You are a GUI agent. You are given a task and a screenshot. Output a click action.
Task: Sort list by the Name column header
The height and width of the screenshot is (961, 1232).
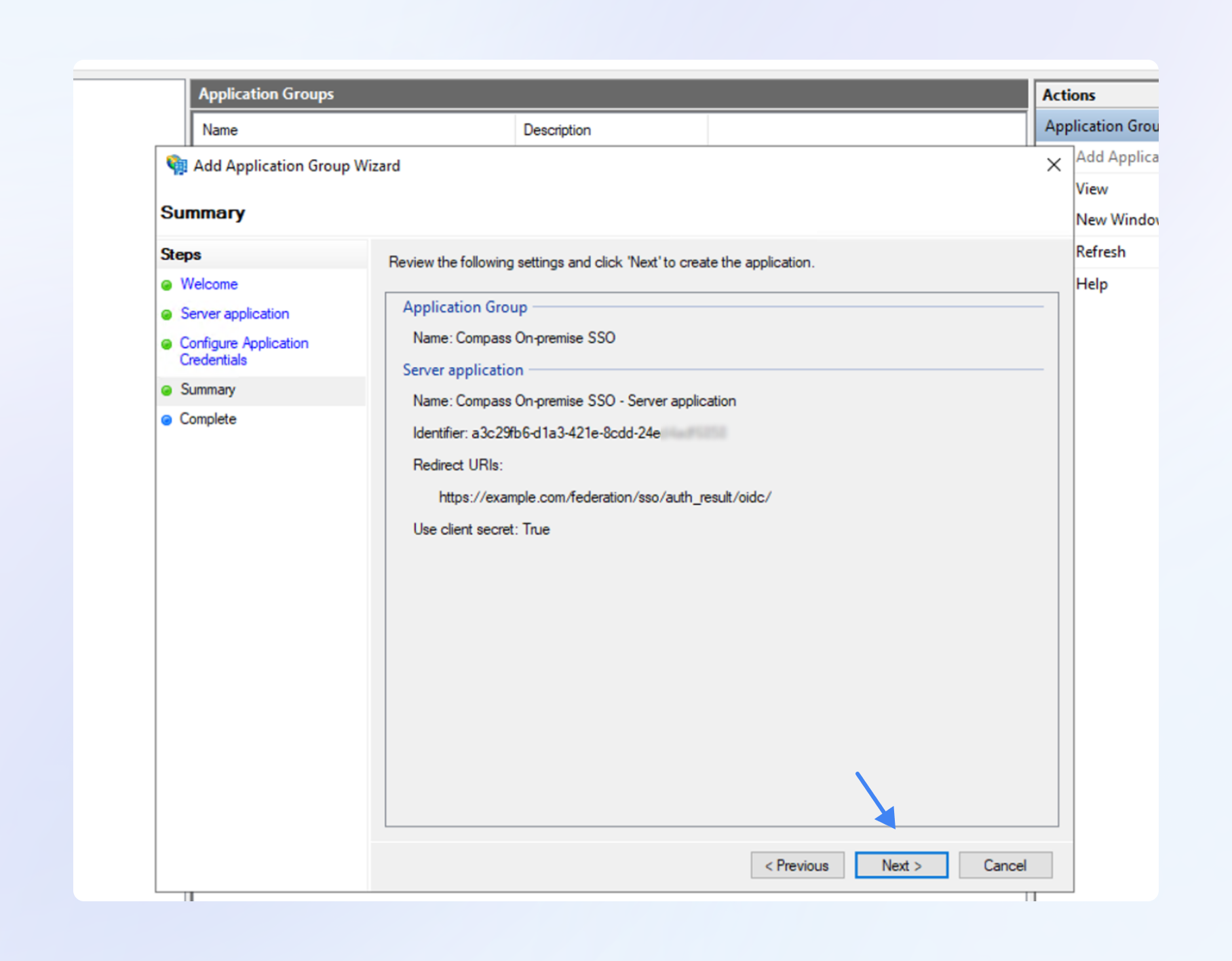click(220, 130)
